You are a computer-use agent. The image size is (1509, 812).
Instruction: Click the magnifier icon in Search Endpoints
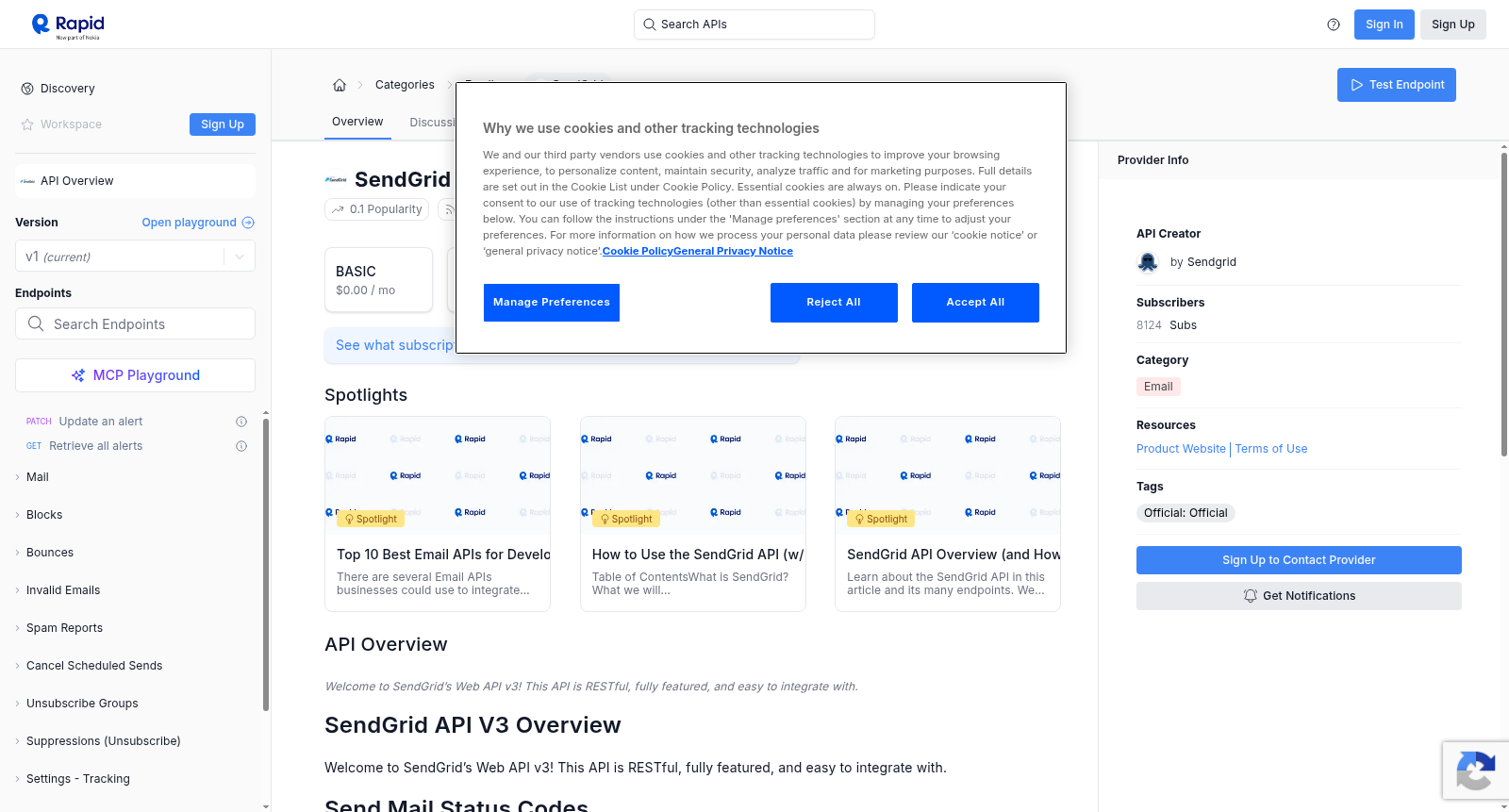point(36,323)
